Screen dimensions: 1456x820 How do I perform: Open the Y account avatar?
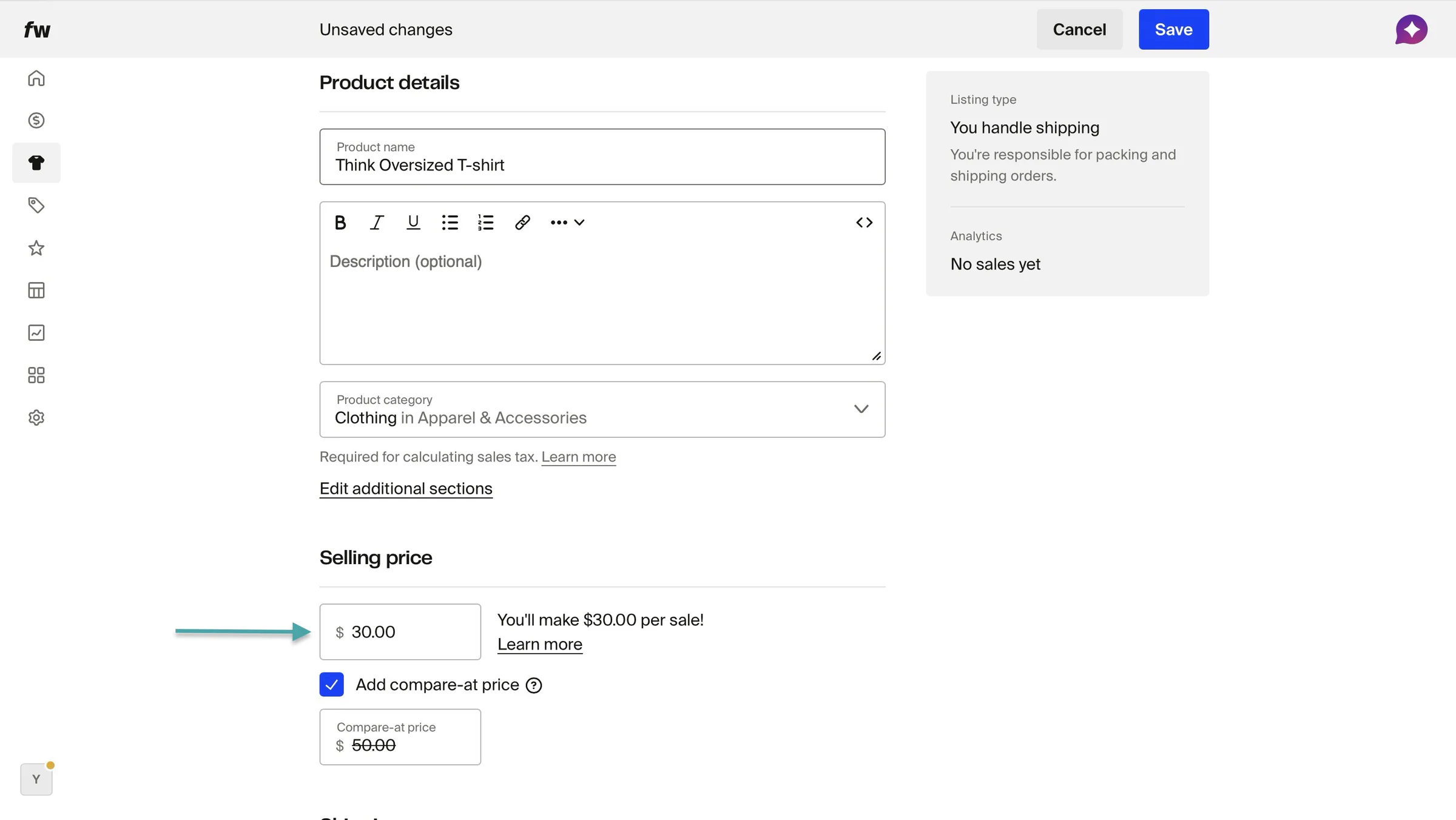click(x=36, y=779)
